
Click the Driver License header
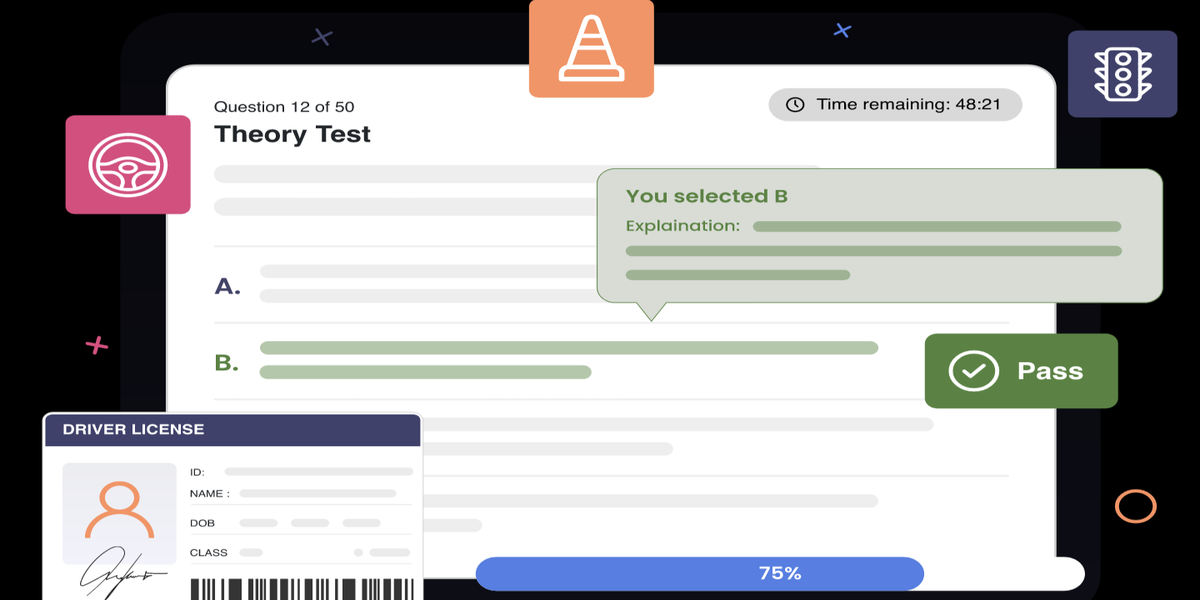[x=232, y=430]
